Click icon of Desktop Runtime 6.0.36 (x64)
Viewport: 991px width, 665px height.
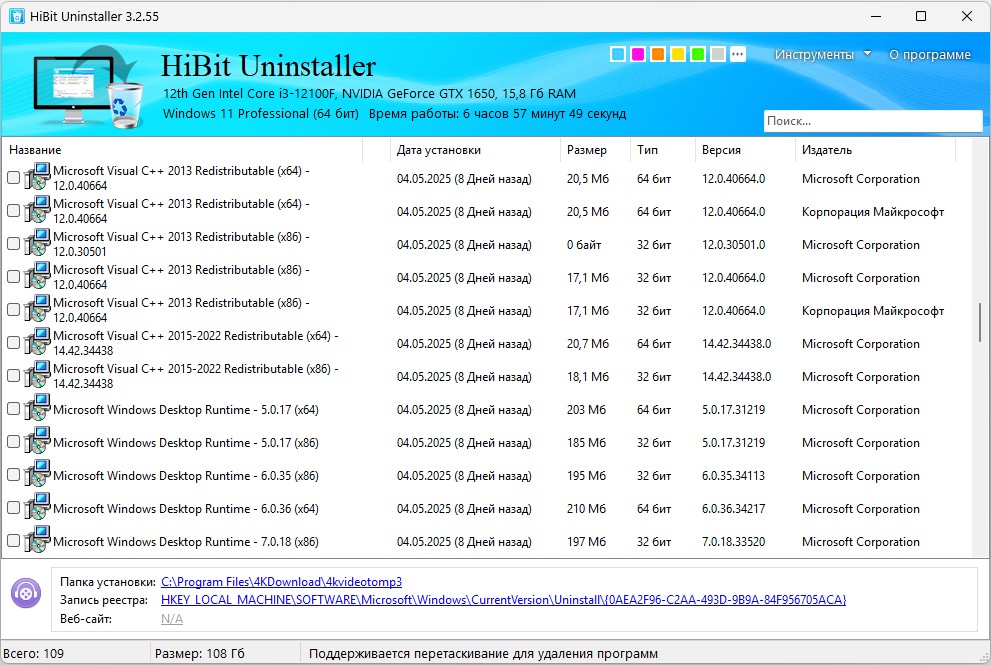point(37,507)
